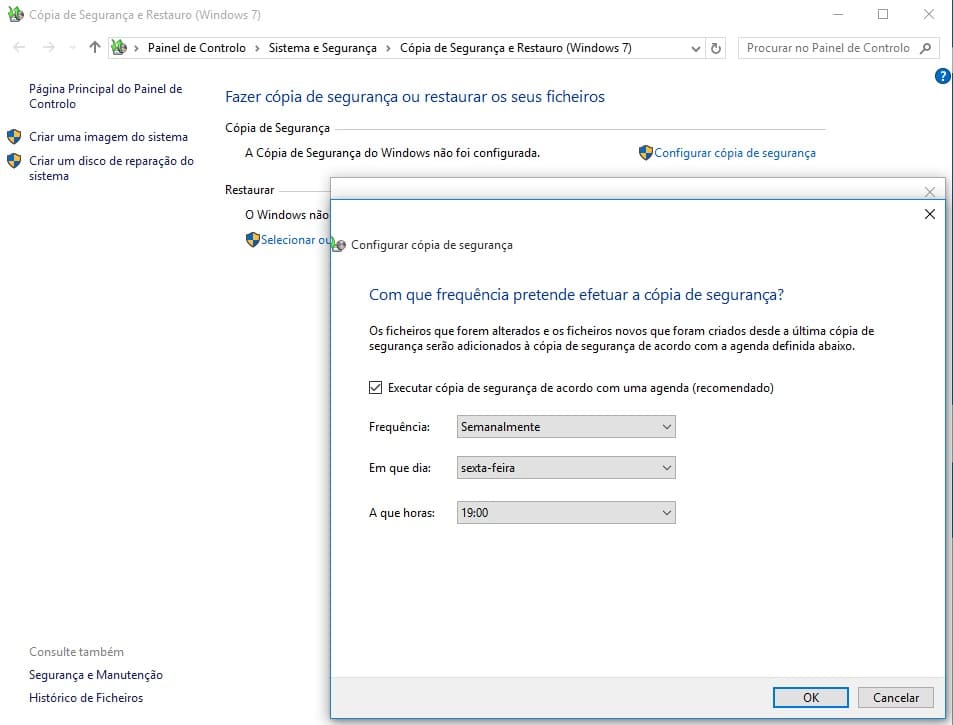The image size is (953, 725).
Task: Click dialog heading 'Com que frequência pretende efetuar a cópia de segurança?'
Action: pyautogui.click(x=576, y=295)
